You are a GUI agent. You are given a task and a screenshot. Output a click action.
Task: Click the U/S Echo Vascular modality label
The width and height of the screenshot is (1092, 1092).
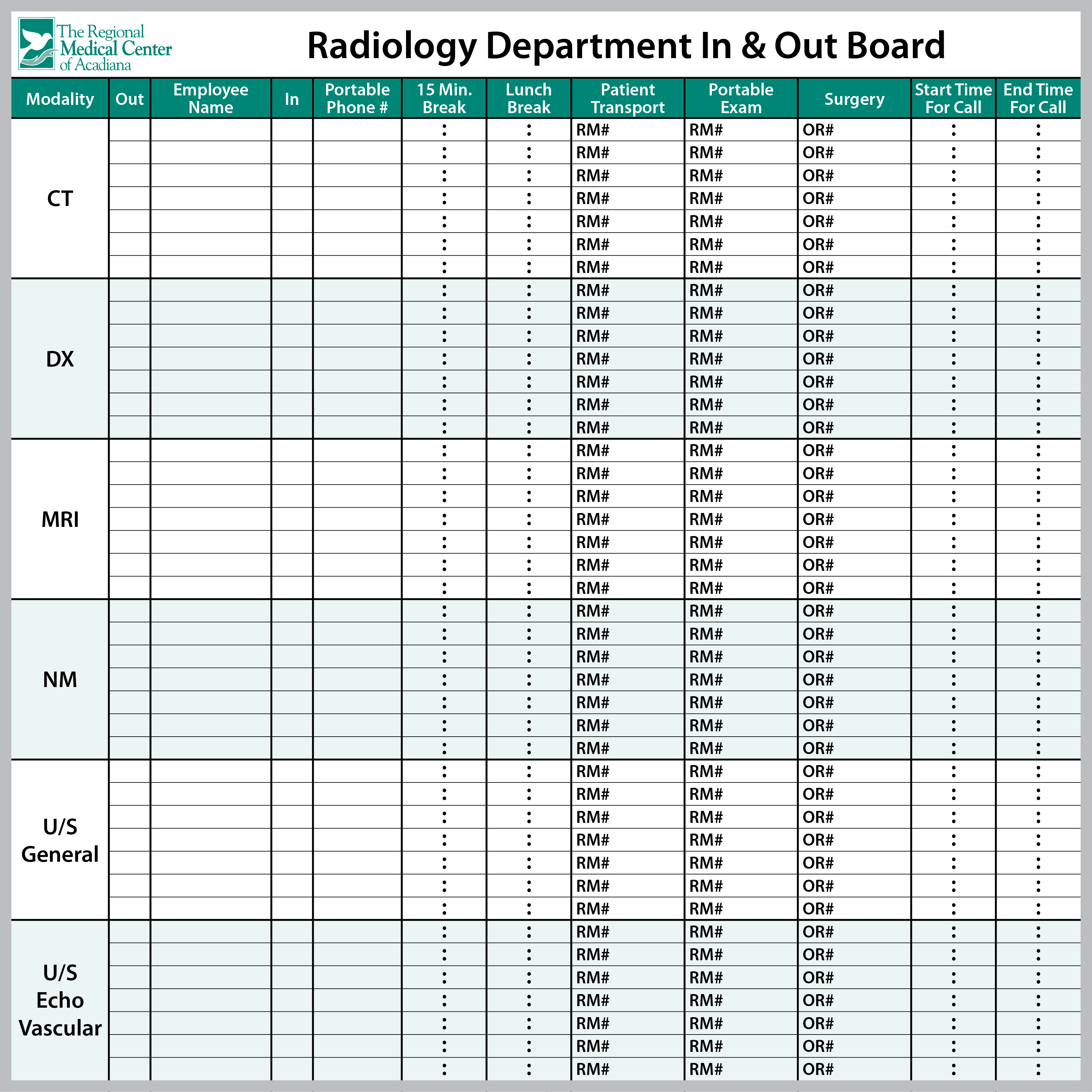[60, 1000]
